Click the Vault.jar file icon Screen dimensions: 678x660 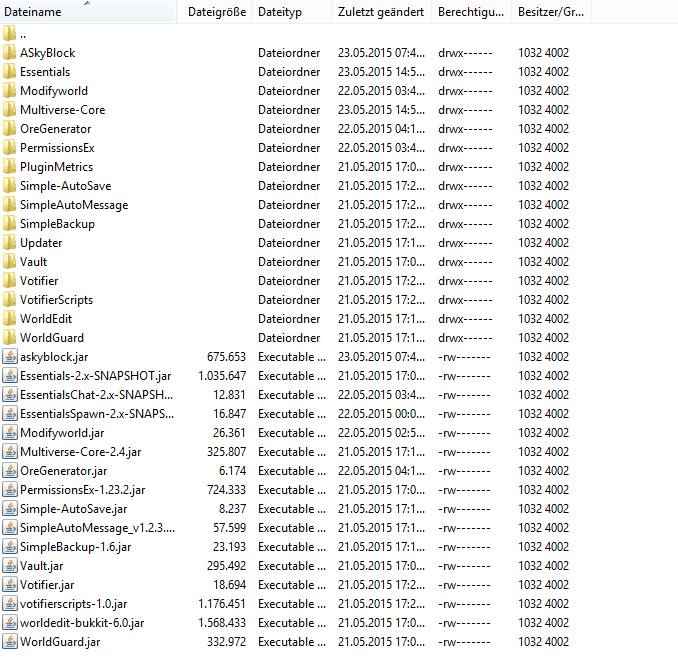coord(10,566)
